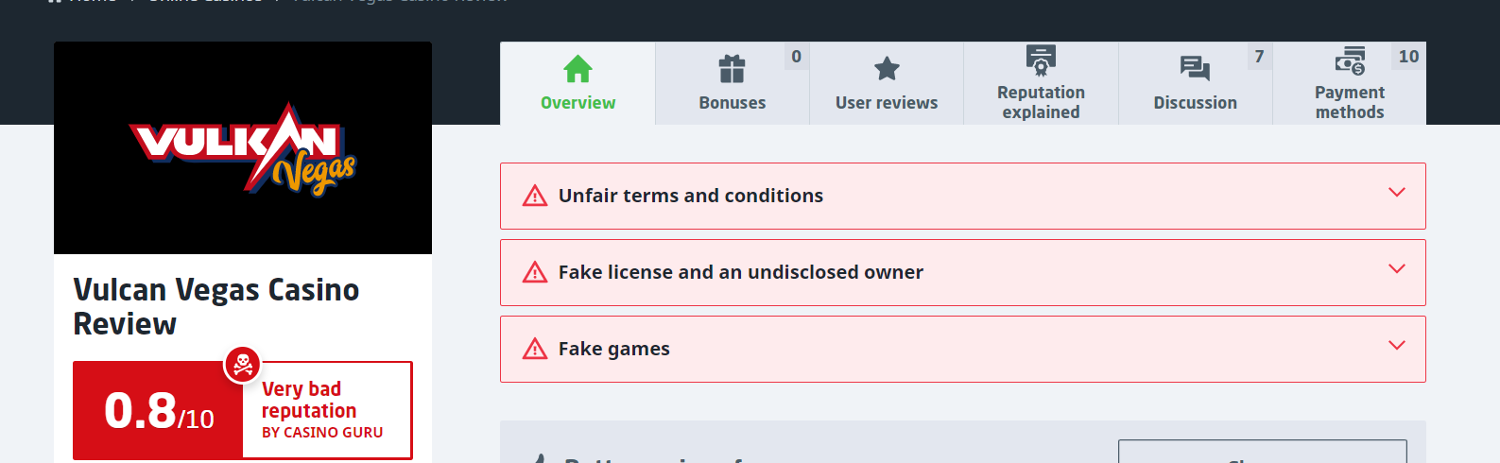Viewport: 1500px width, 463px height.
Task: Click the gift box Bonuses icon
Action: (x=732, y=69)
